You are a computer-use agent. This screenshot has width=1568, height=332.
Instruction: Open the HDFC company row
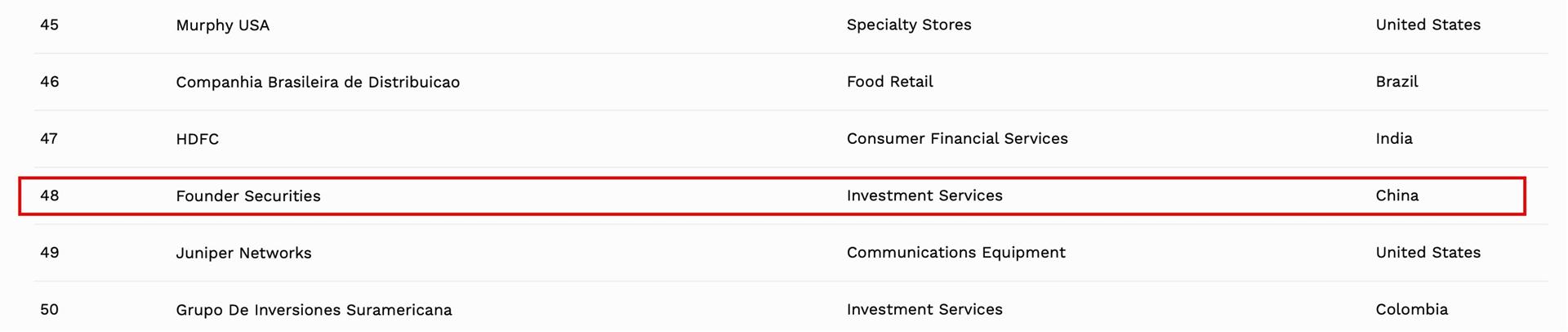click(x=197, y=139)
